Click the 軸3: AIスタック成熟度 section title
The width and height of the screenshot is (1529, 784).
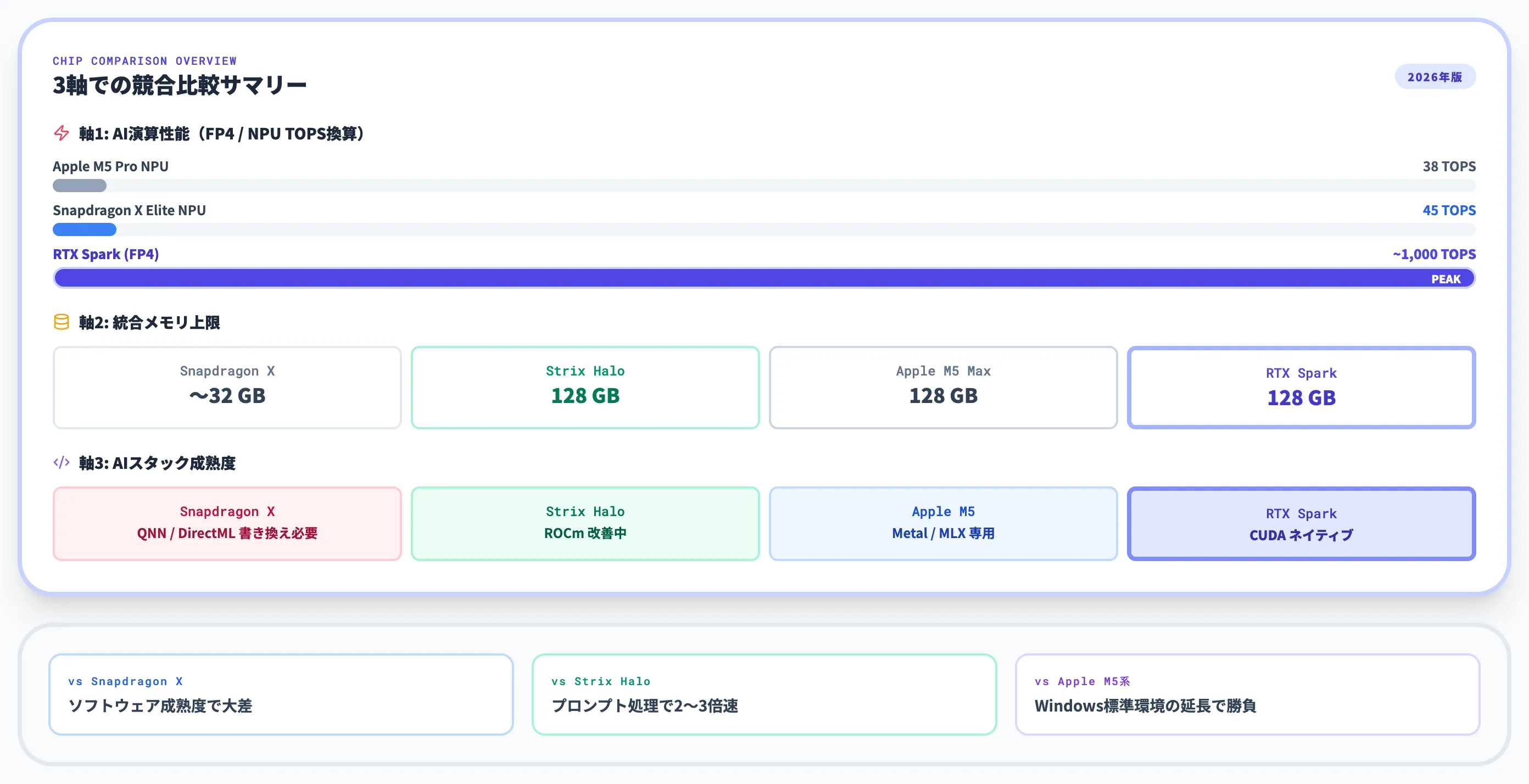click(157, 463)
